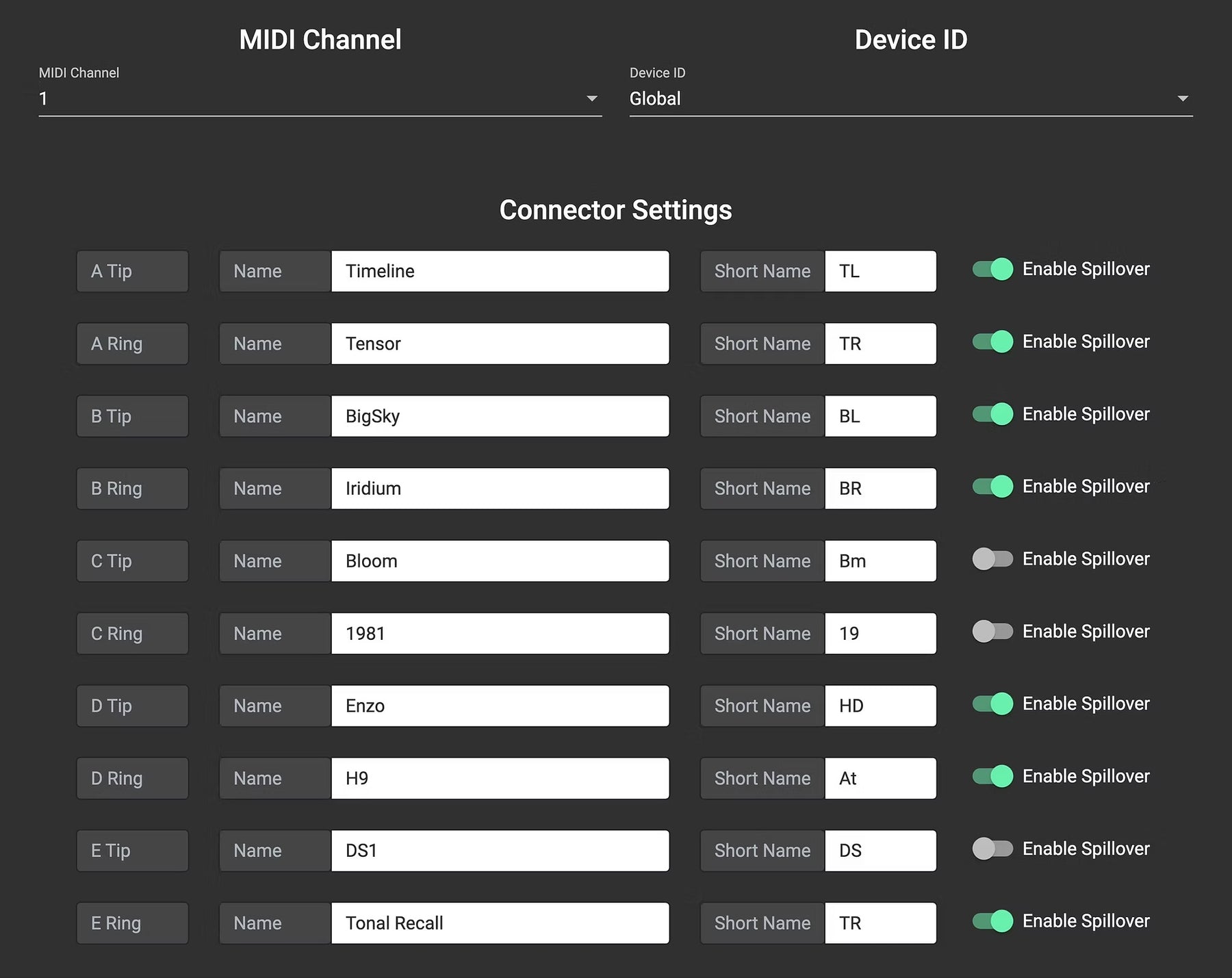Turn off spillover for E Ring
This screenshot has height=978, width=1232.
(x=992, y=921)
